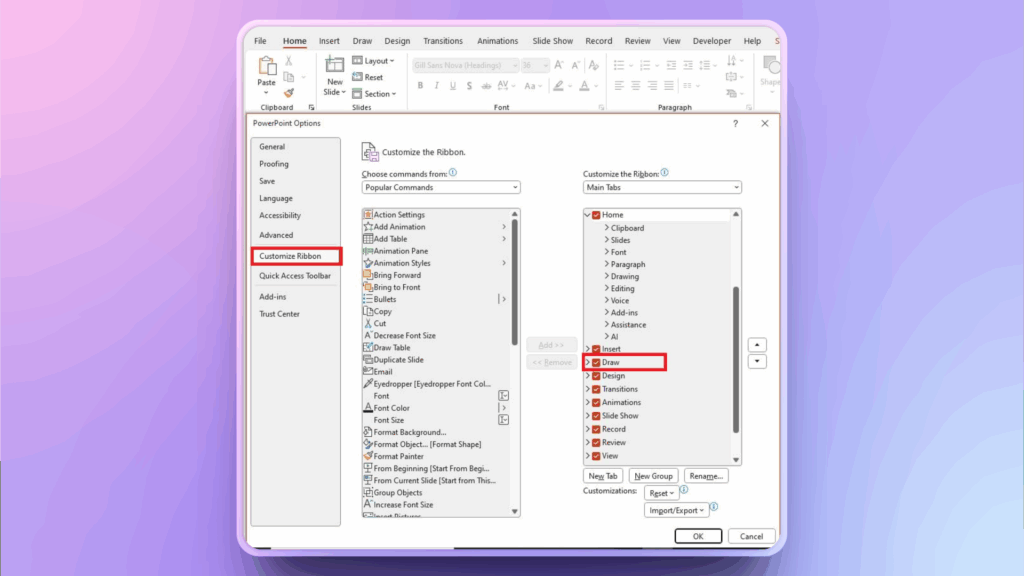The height and width of the screenshot is (576, 1024).
Task: Click the Paste clipboard icon
Action: coord(267,66)
